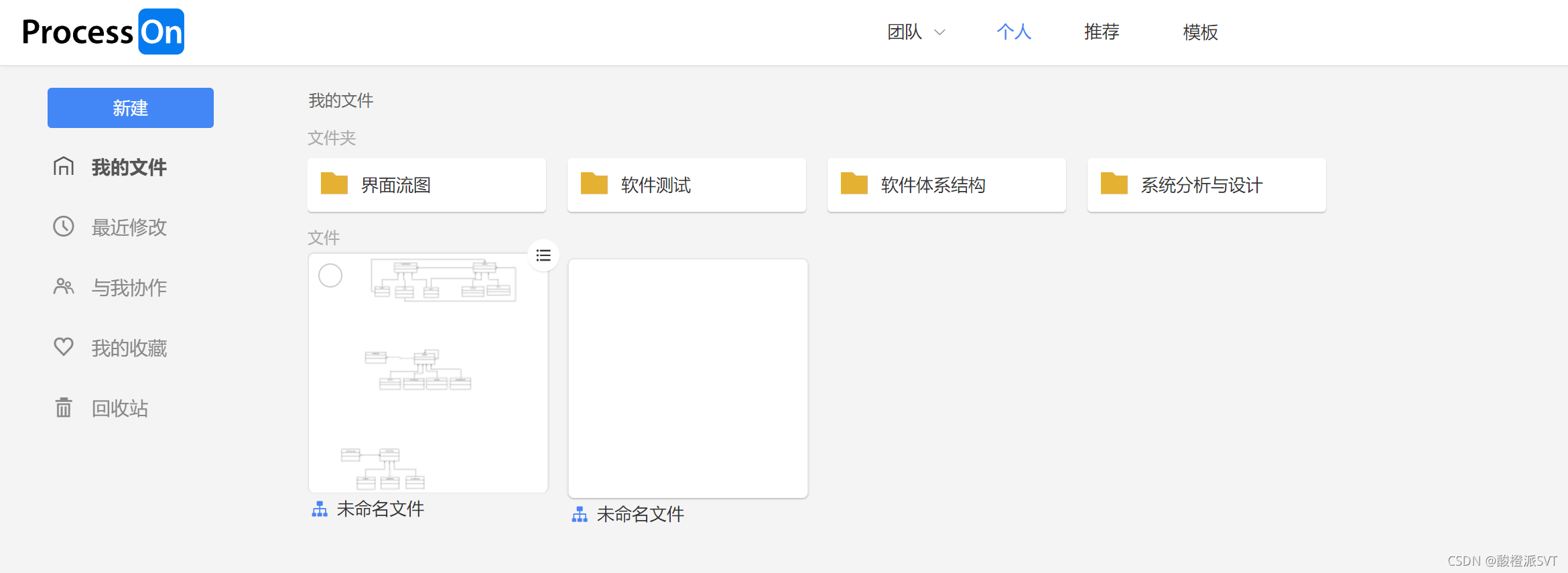This screenshot has width=1568, height=573.
Task: Click the trash icon beside 回收站
Action: (64, 407)
